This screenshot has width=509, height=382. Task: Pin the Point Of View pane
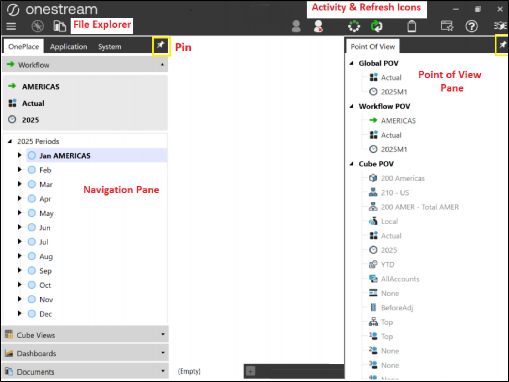tap(502, 45)
